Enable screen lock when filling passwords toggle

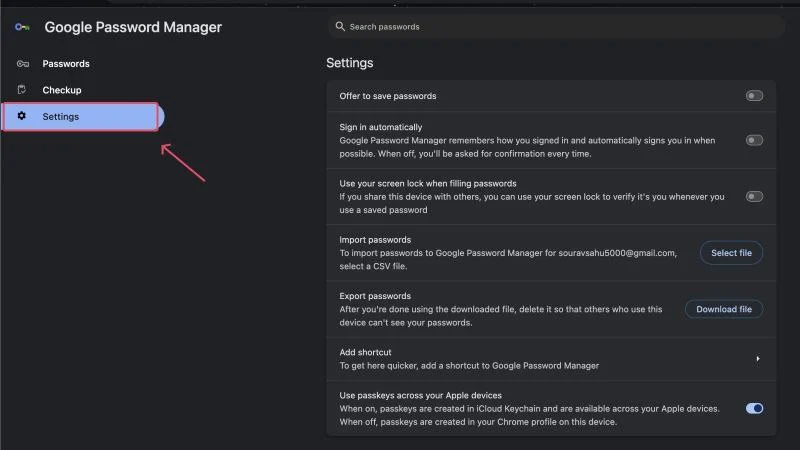(x=754, y=196)
